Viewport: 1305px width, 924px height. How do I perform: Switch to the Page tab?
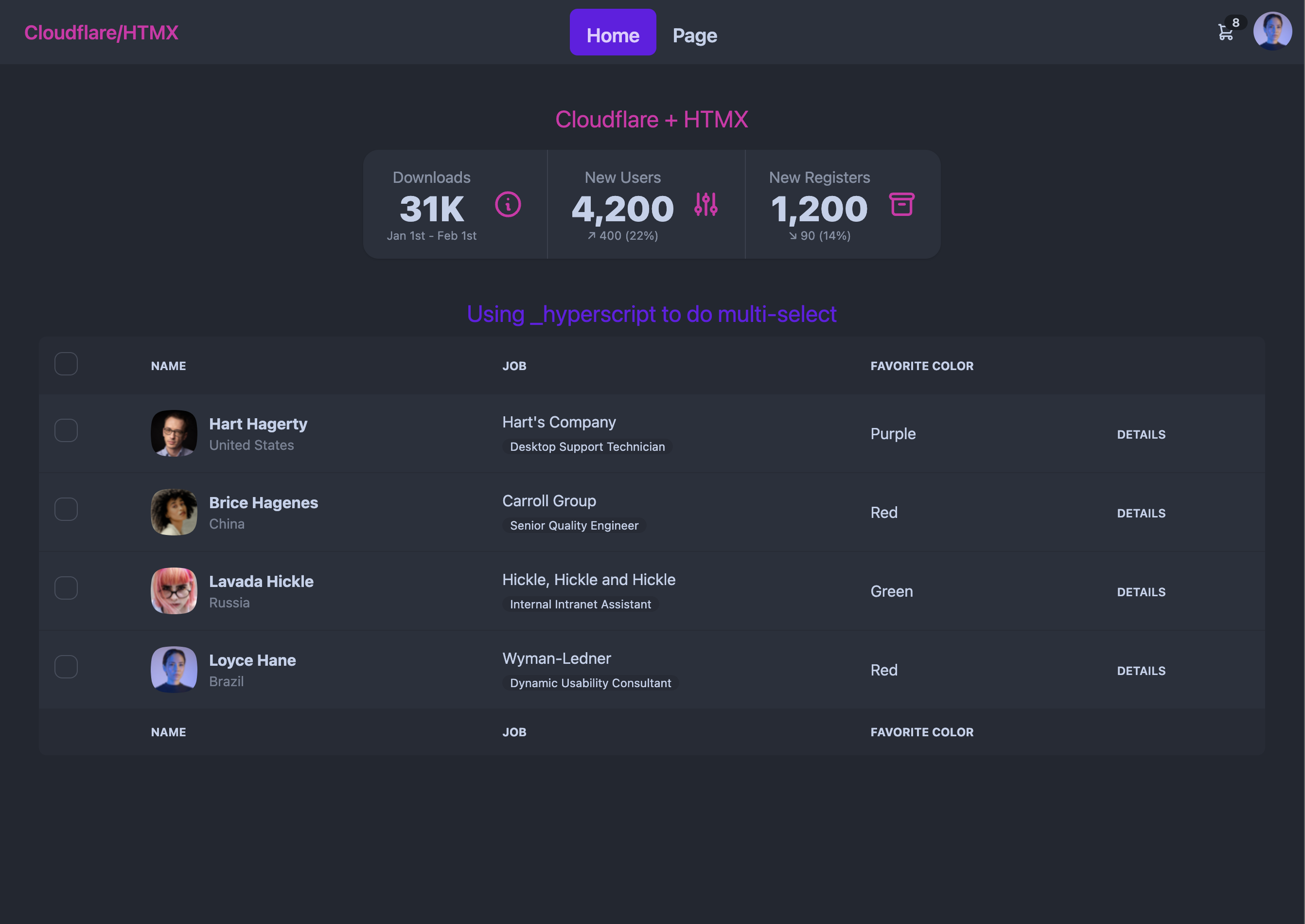(x=694, y=34)
